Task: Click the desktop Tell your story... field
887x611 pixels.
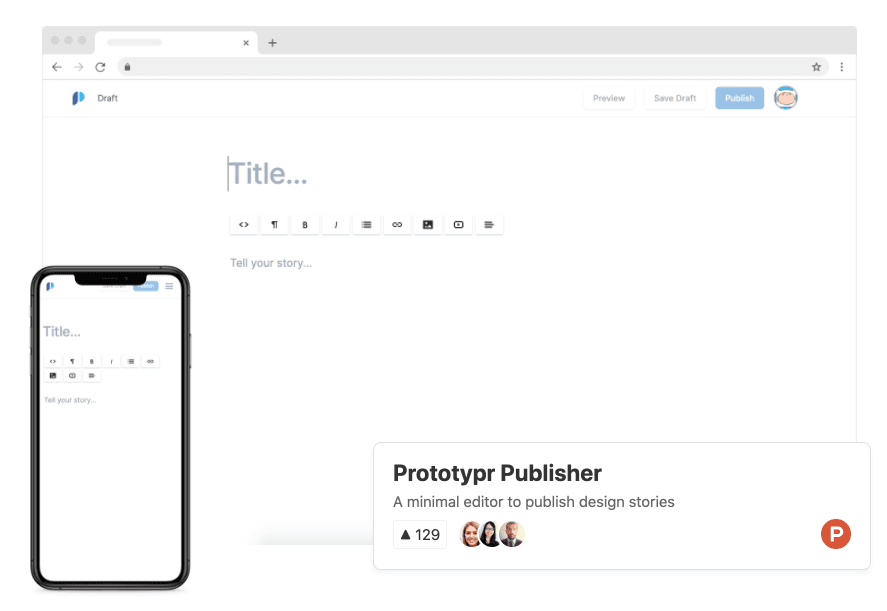Action: 271,263
